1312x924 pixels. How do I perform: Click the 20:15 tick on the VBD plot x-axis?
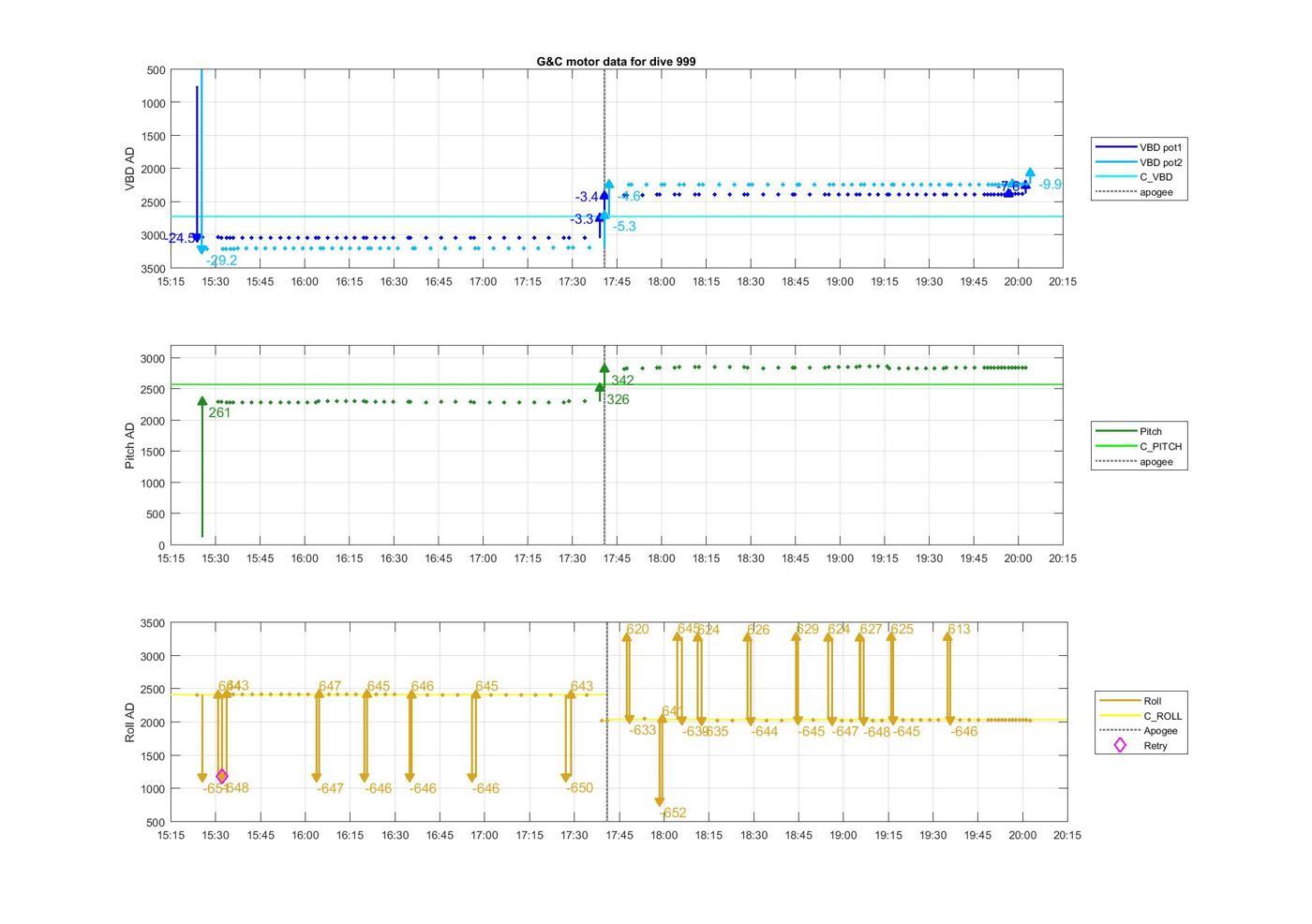tap(1062, 281)
